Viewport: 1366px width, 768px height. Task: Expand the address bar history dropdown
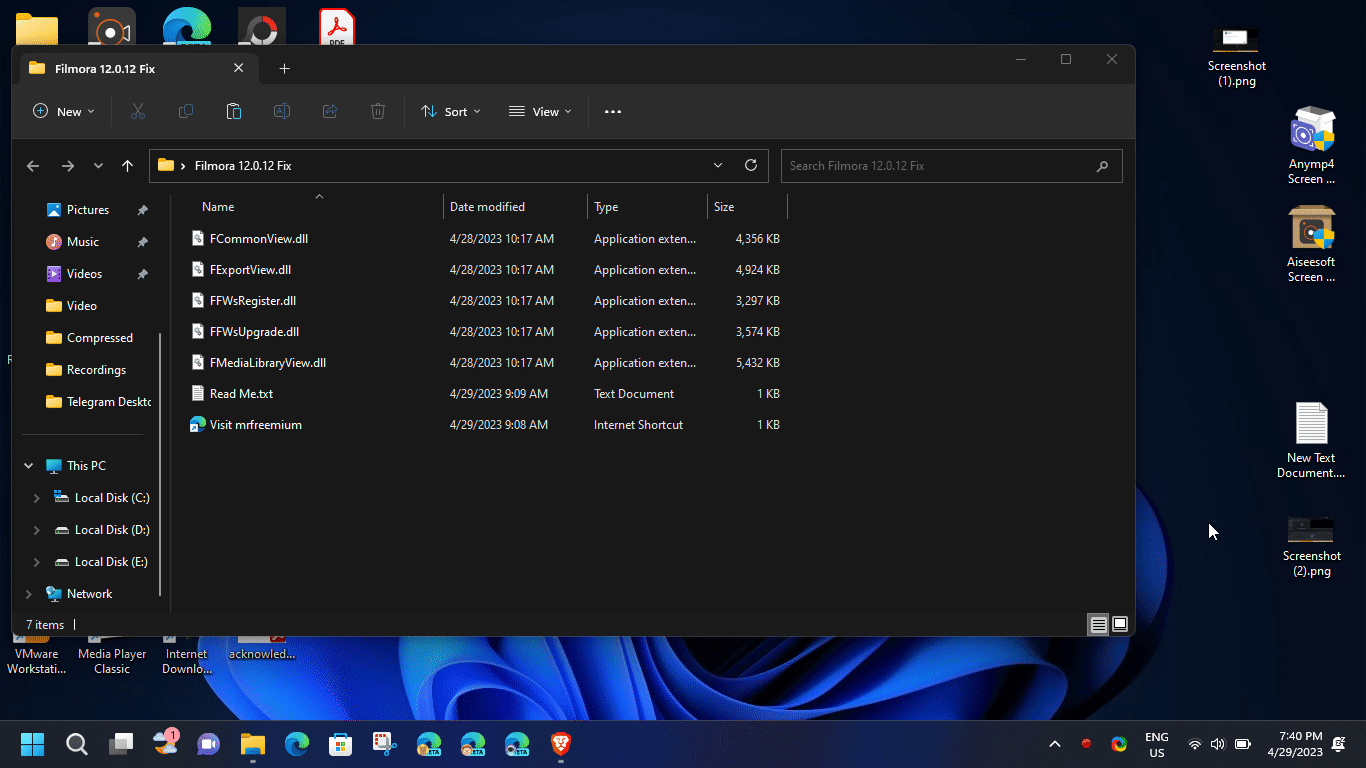pyautogui.click(x=718, y=166)
